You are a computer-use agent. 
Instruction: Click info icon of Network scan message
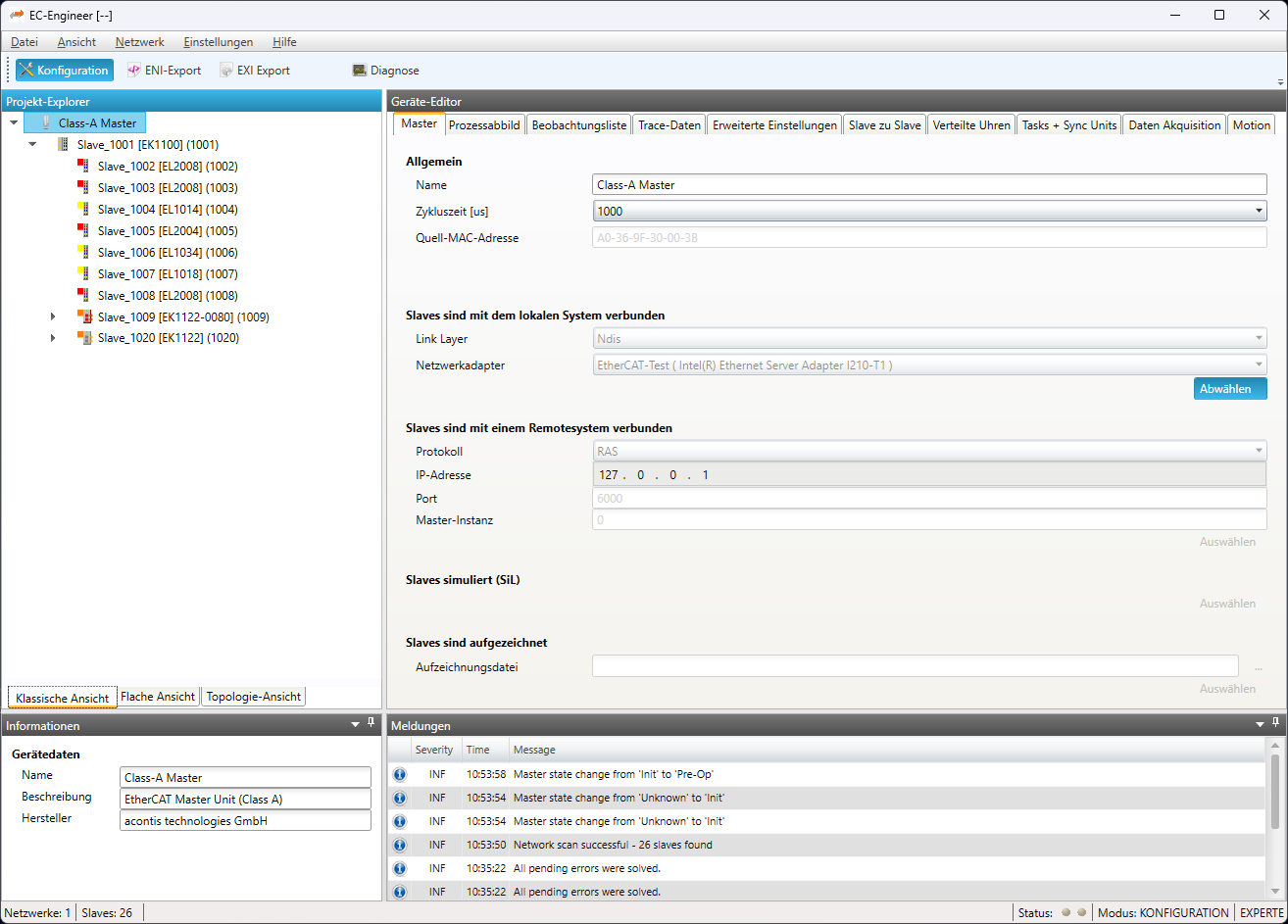400,845
